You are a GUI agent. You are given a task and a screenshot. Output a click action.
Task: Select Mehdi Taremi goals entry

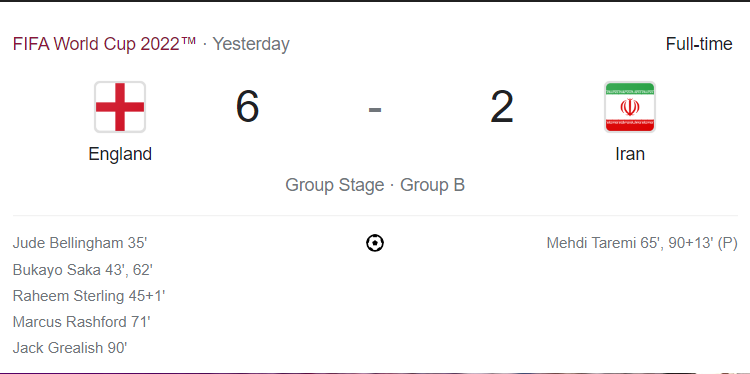[x=642, y=243]
